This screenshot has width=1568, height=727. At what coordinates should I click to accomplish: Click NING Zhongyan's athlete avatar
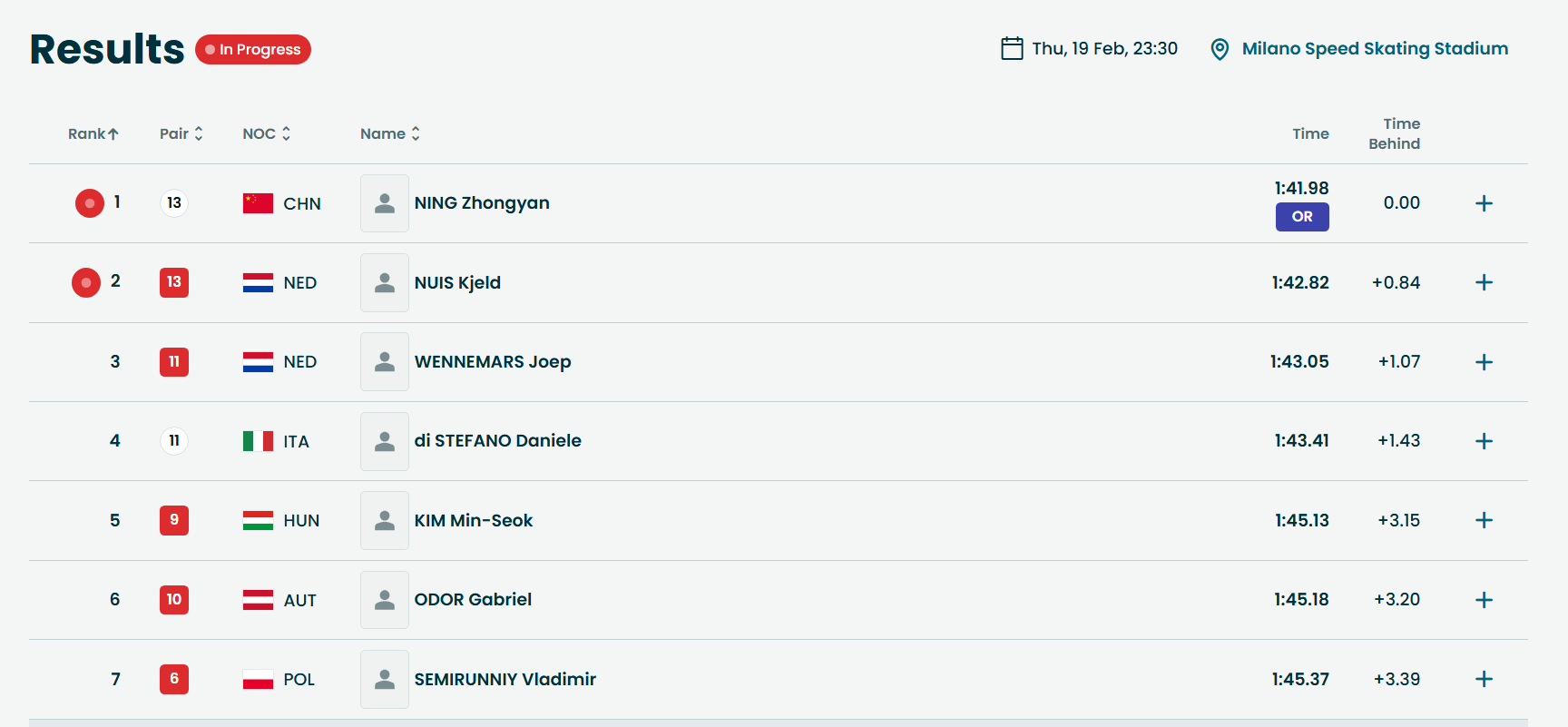(385, 203)
